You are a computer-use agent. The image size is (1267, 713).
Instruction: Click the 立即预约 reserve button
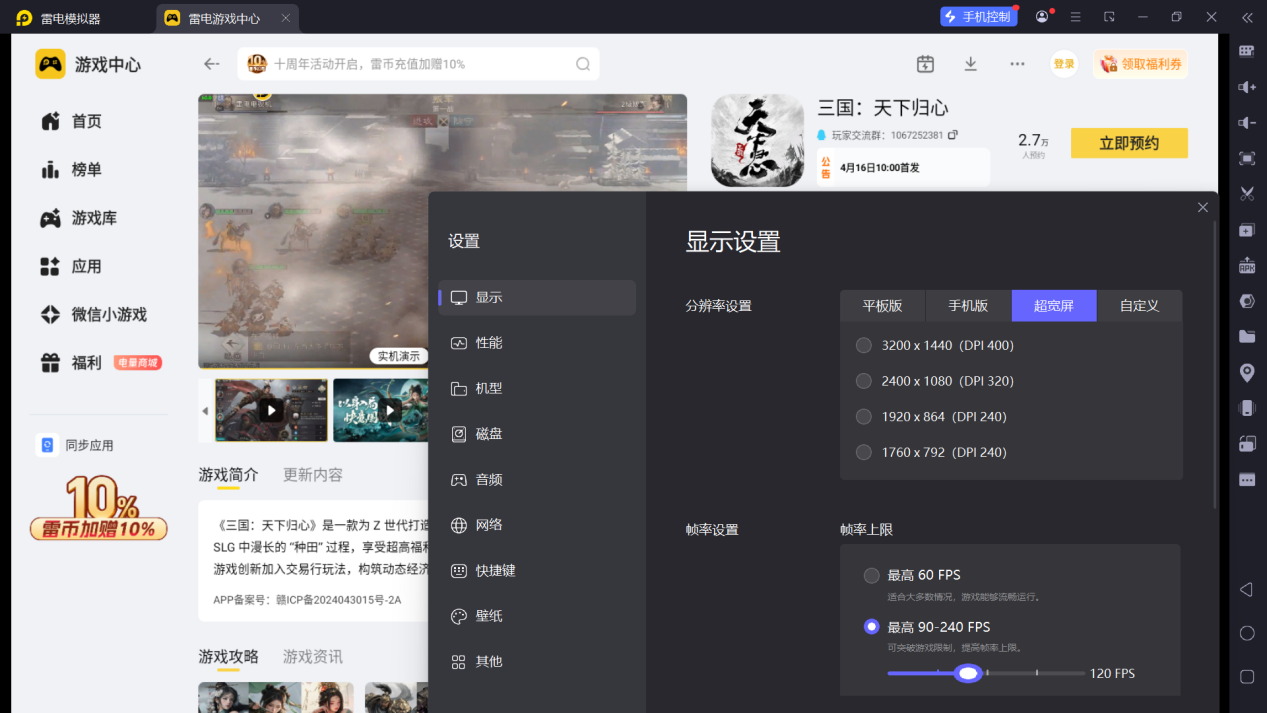click(x=1128, y=142)
